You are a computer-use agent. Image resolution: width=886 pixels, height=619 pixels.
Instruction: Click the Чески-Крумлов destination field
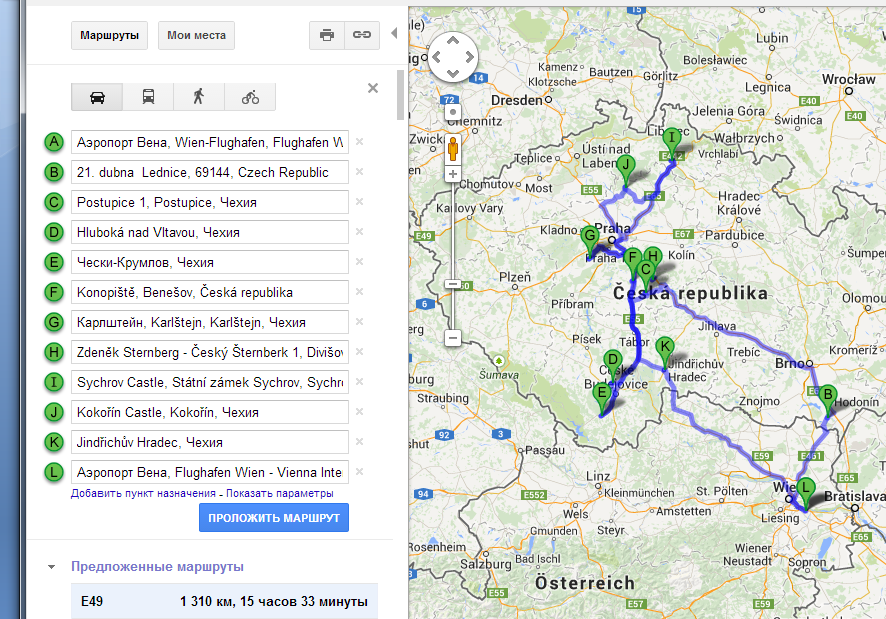click(209, 262)
